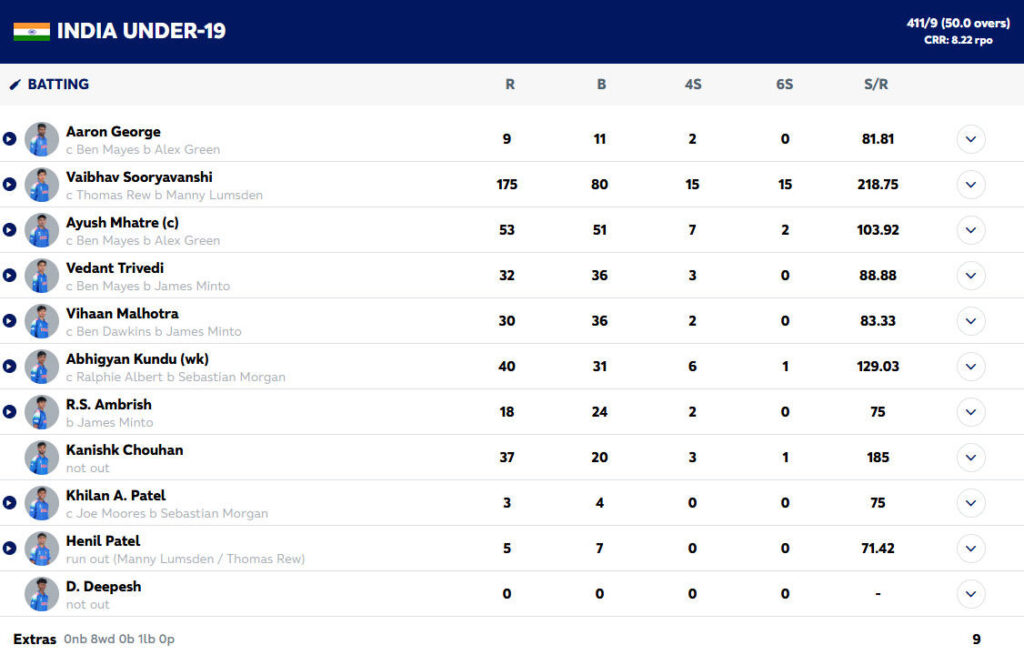Viewport: 1024px width, 655px height.
Task: Click the S/R column header
Action: 876,85
